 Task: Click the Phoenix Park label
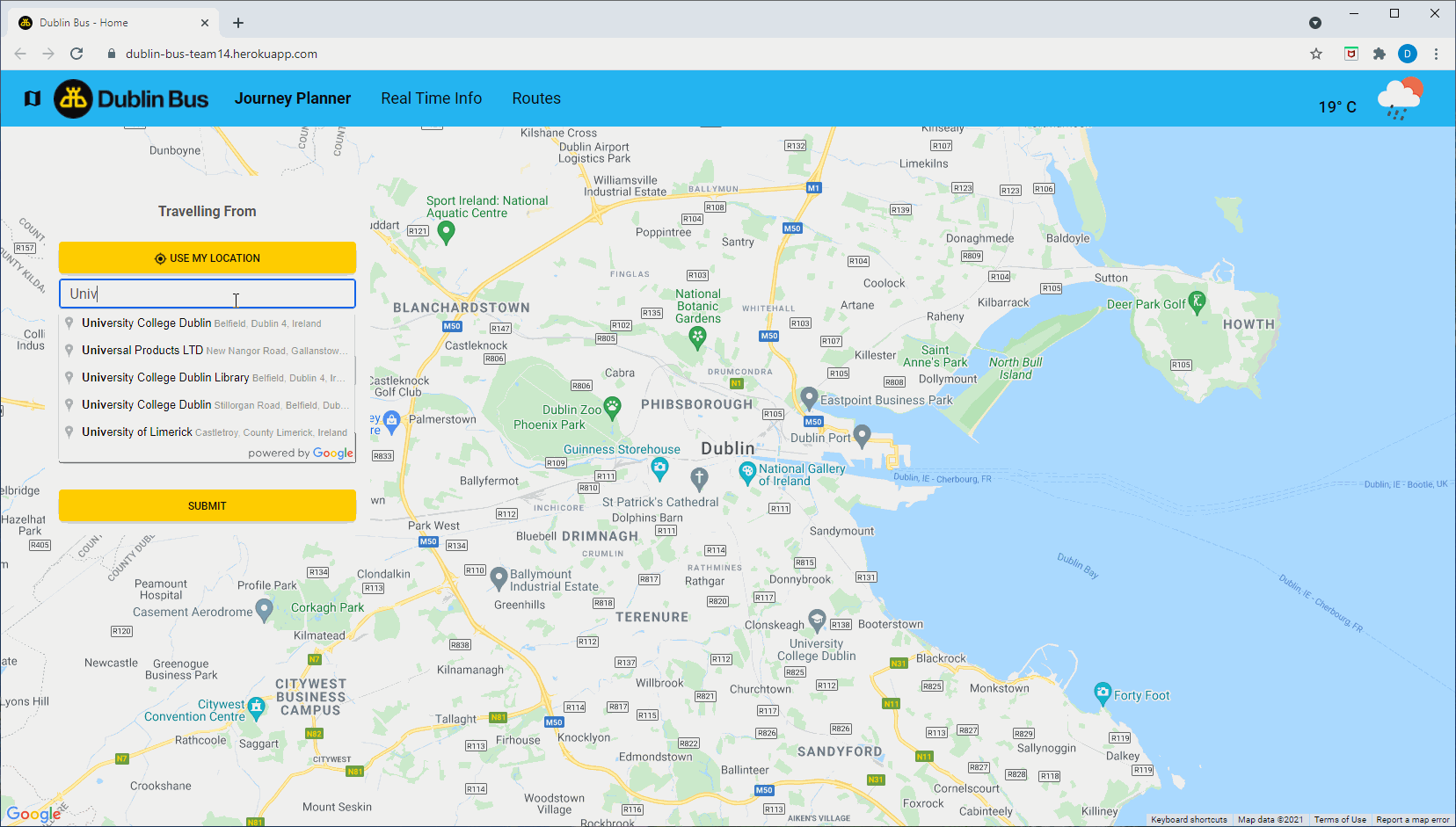tap(550, 424)
